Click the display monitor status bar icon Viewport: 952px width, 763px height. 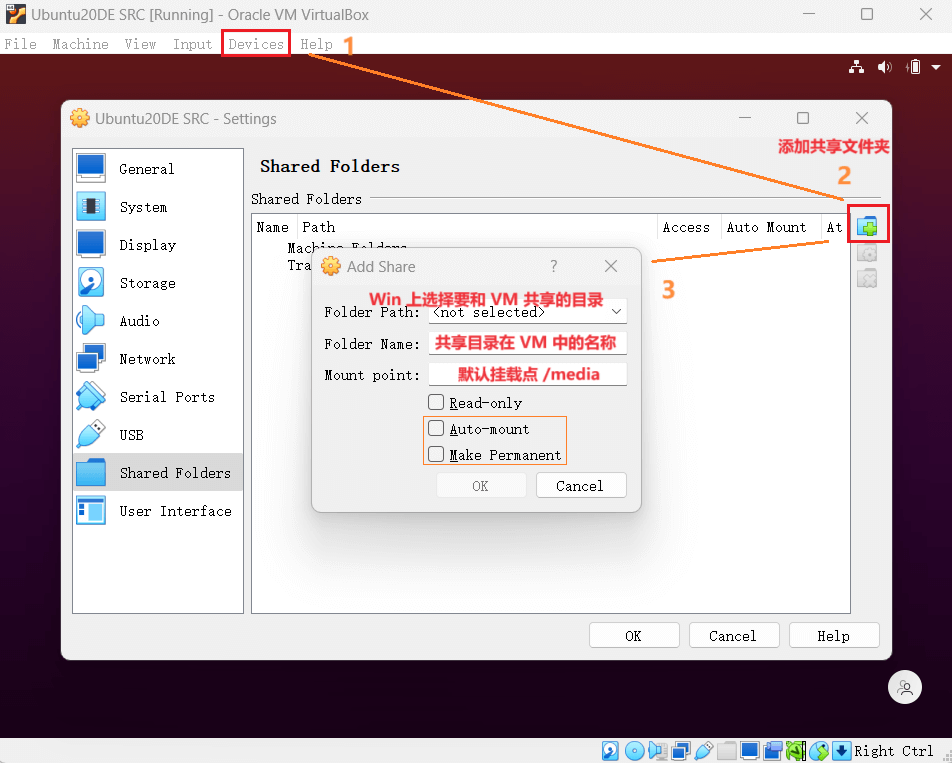pyautogui.click(x=750, y=751)
